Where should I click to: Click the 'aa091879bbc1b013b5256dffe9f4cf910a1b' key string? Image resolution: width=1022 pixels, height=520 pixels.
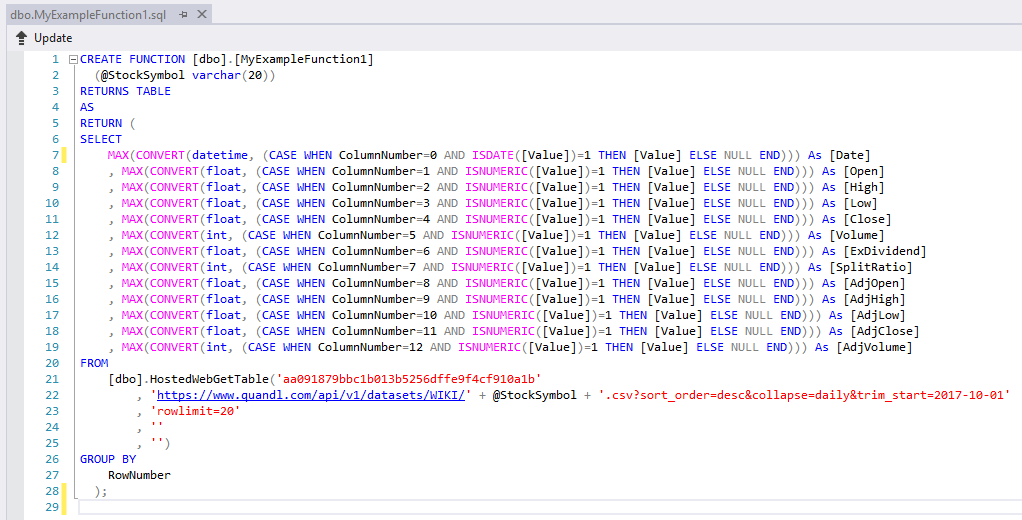point(409,379)
